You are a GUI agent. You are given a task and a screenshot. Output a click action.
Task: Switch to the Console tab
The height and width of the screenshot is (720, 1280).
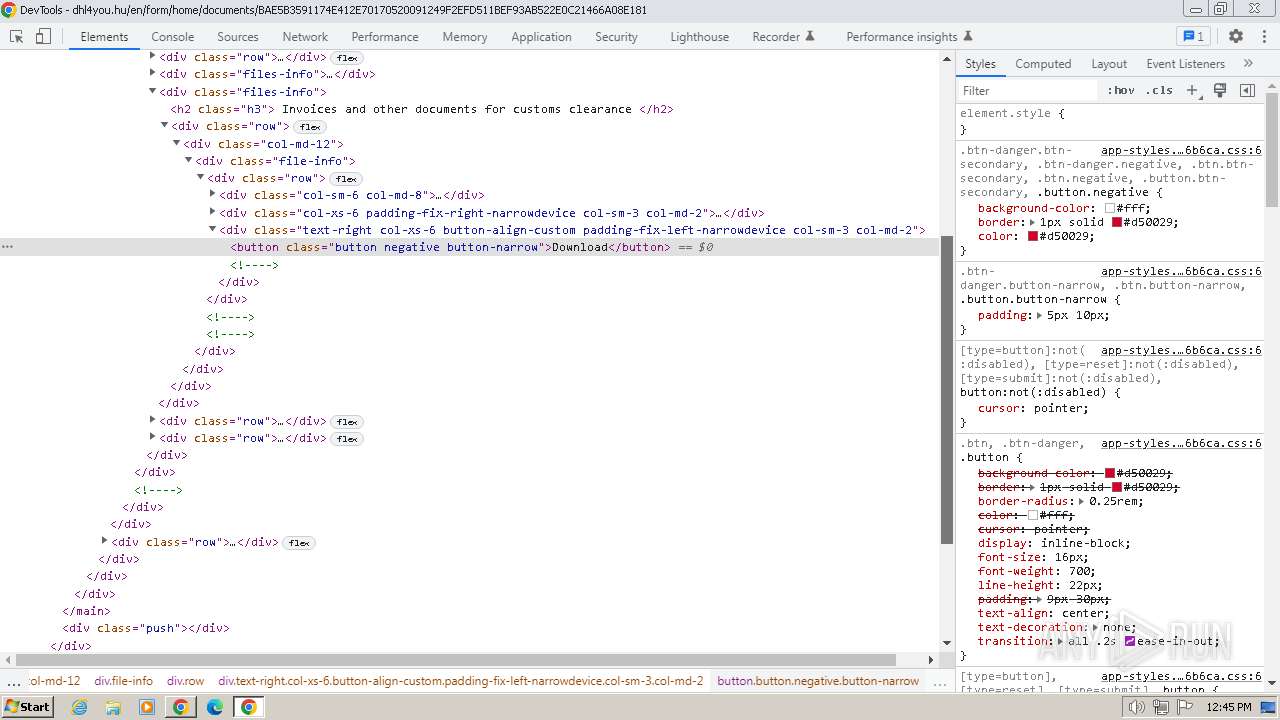[172, 36]
